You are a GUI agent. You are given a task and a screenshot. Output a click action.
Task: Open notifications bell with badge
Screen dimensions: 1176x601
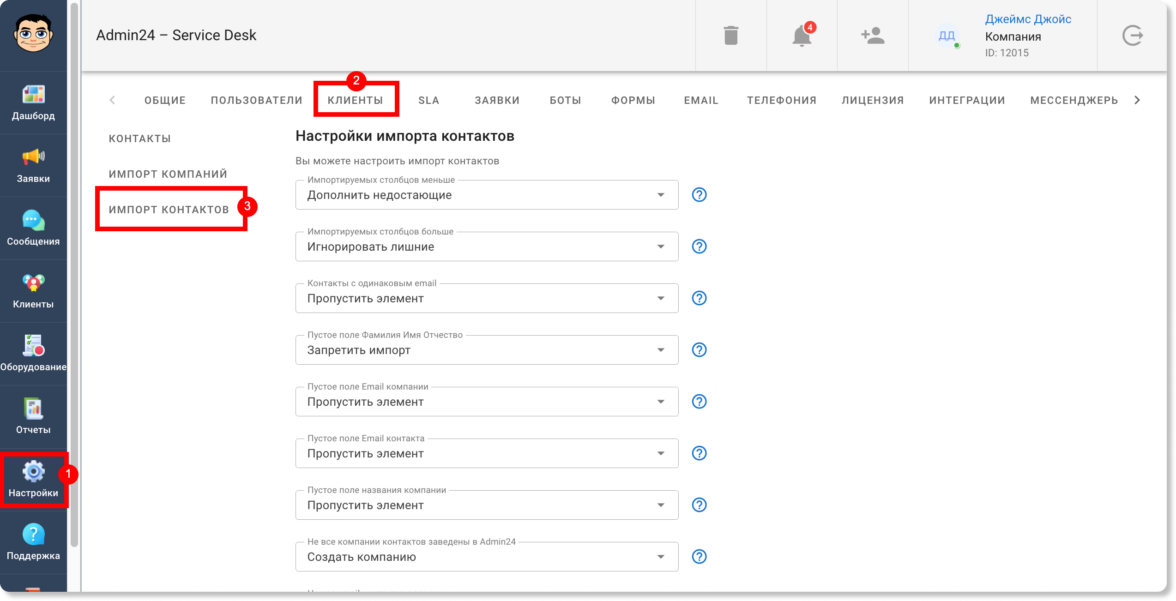point(801,36)
